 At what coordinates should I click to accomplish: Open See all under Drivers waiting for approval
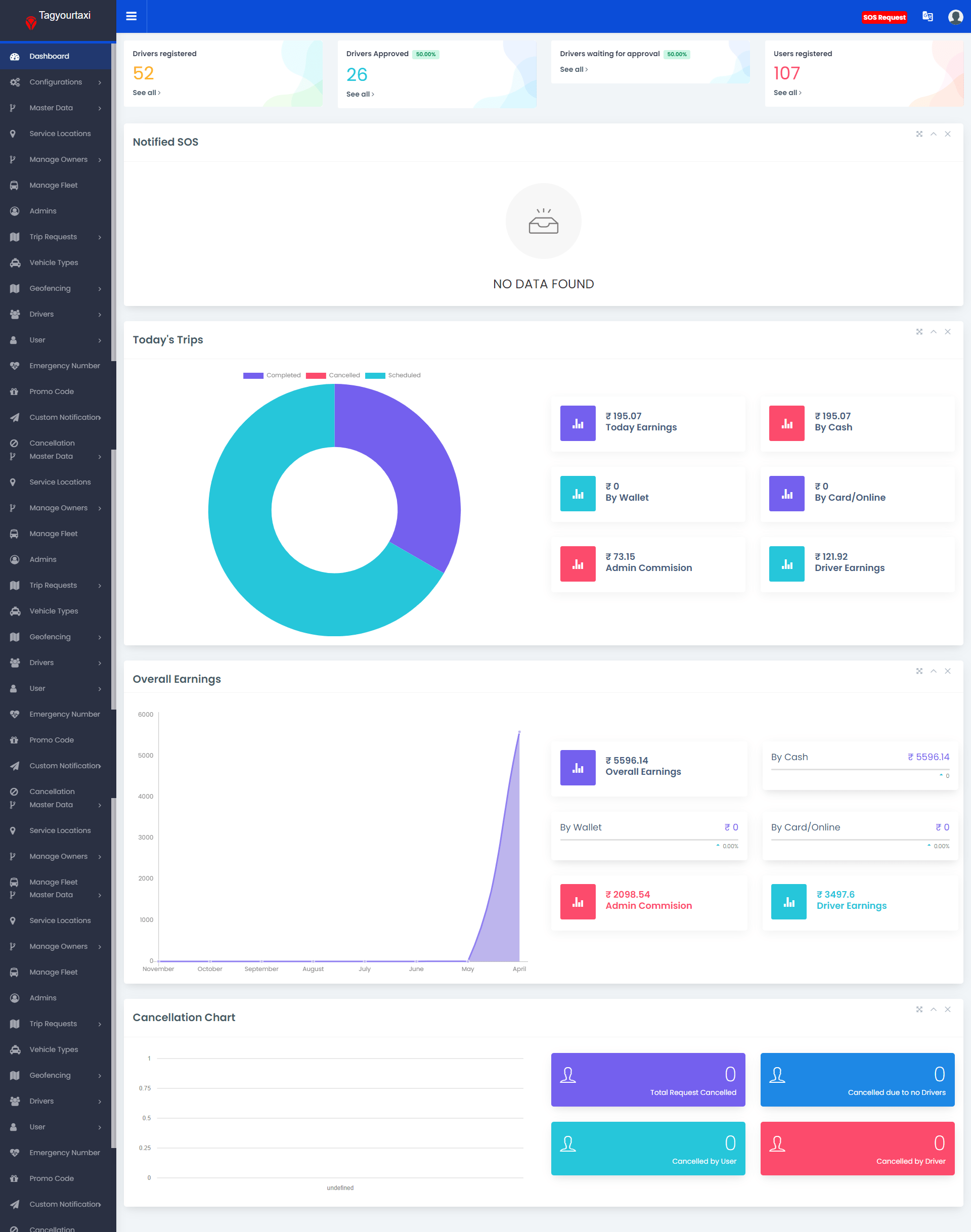point(574,69)
